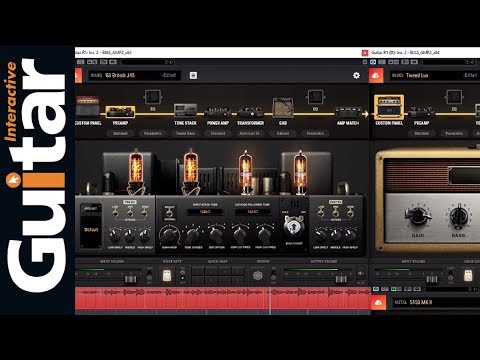Viewport: 480px width, 360px height.
Task: Open Parametric selector under second EQ
Action: (x=315, y=133)
